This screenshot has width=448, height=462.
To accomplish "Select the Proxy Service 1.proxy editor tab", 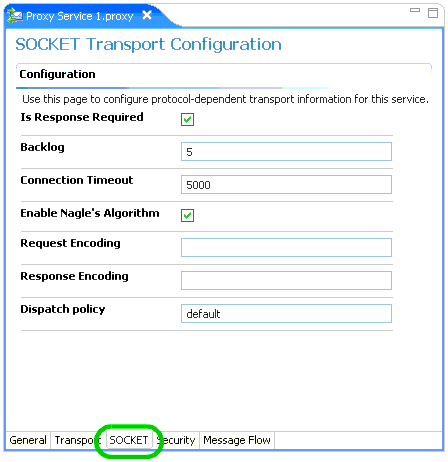I will coord(79,16).
